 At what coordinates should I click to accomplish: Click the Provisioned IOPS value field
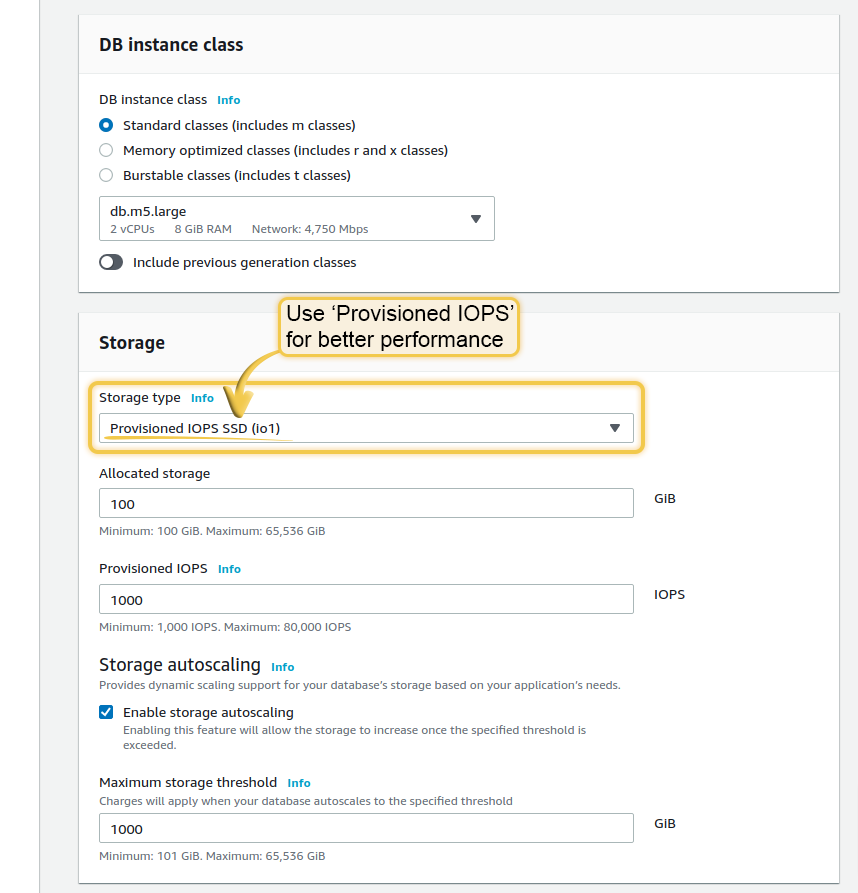coord(366,599)
